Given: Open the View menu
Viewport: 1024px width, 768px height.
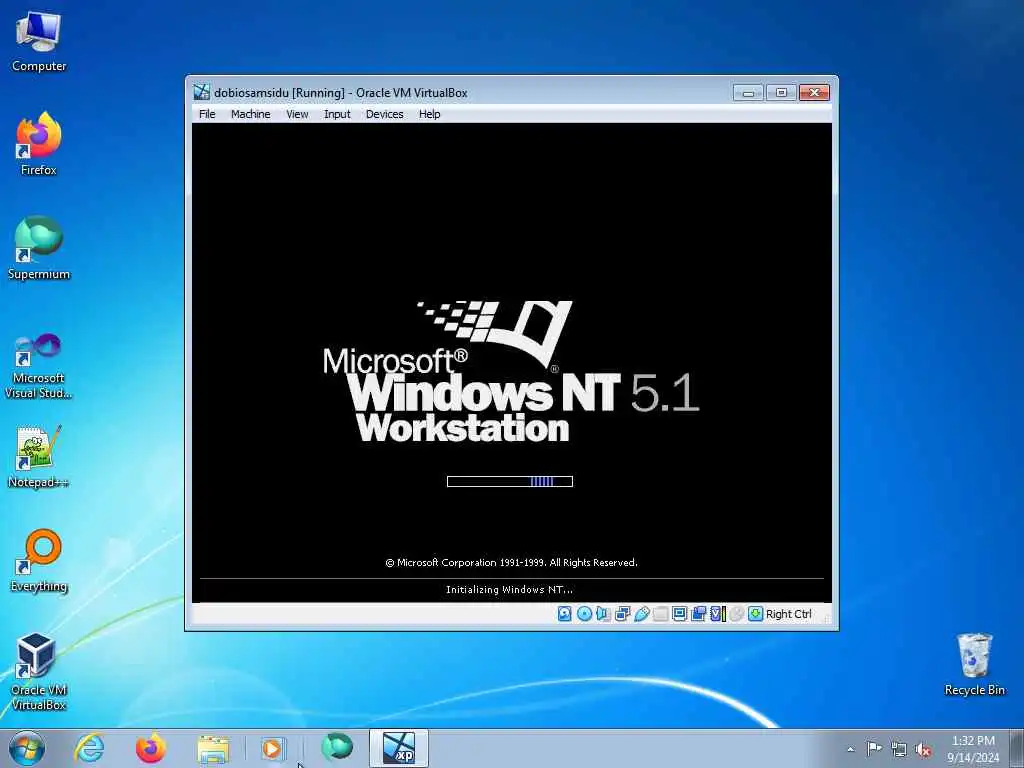Looking at the screenshot, I should pyautogui.click(x=297, y=114).
